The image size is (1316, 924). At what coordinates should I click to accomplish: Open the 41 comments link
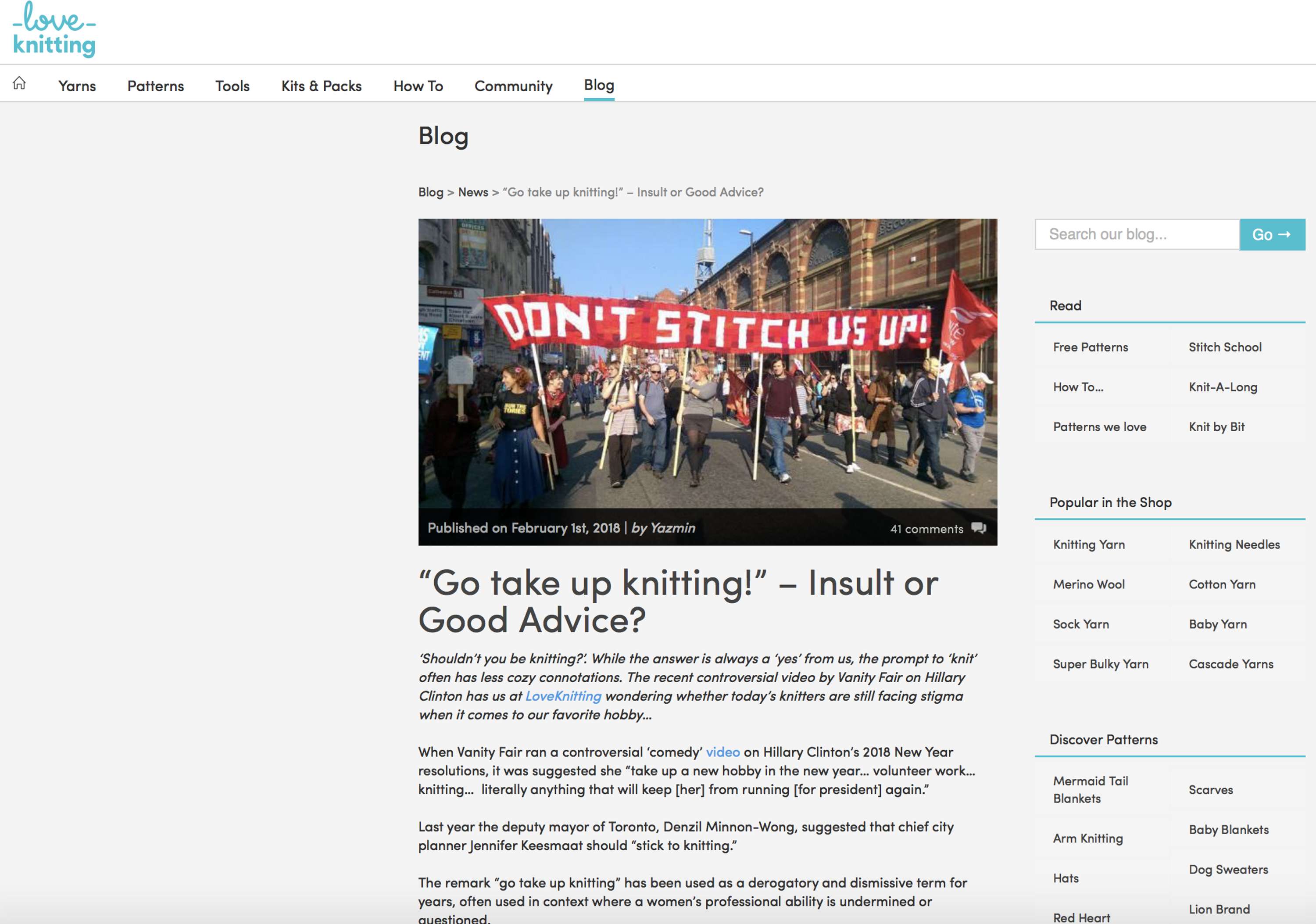click(x=926, y=529)
